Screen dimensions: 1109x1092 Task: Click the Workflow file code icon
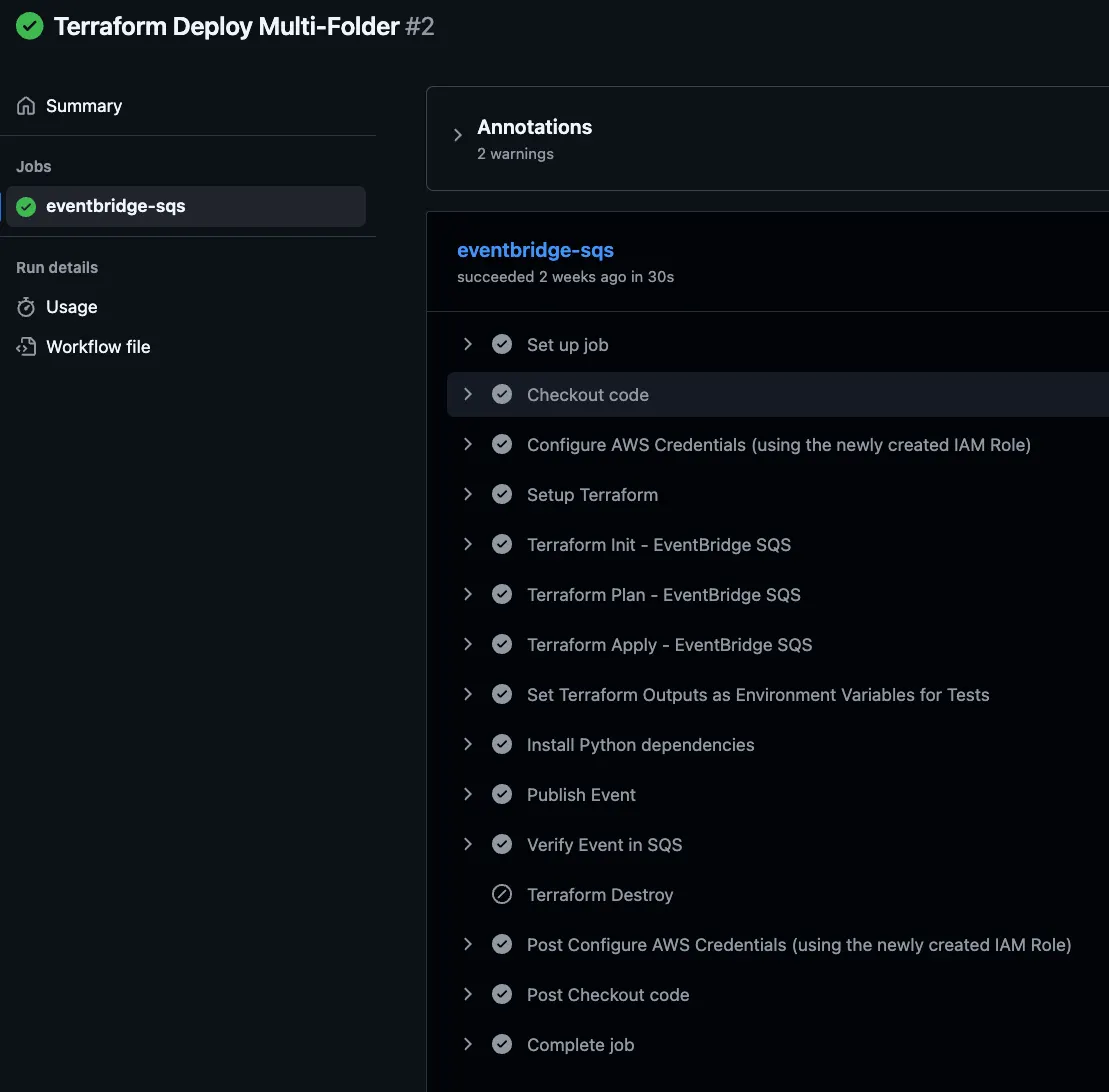pyautogui.click(x=27, y=347)
